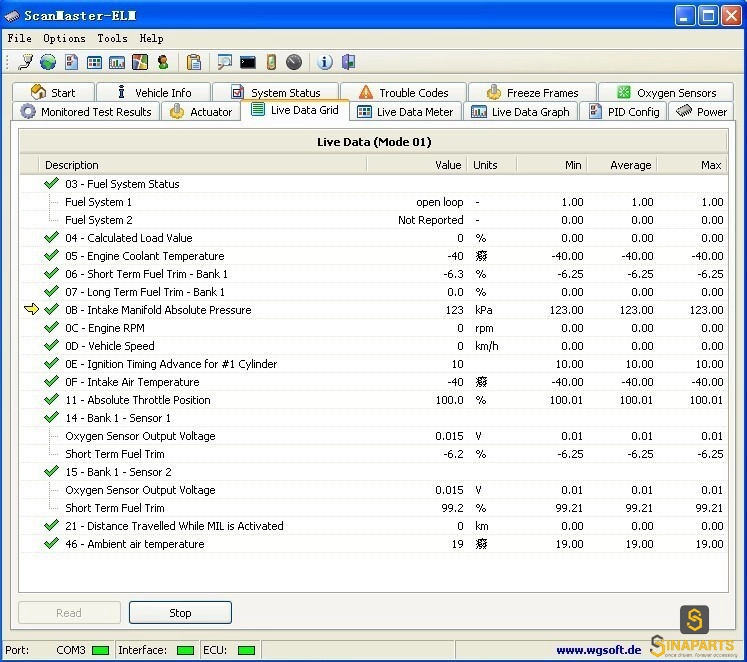
Task: Switch to the Monitored Test Results tab
Action: [x=86, y=111]
